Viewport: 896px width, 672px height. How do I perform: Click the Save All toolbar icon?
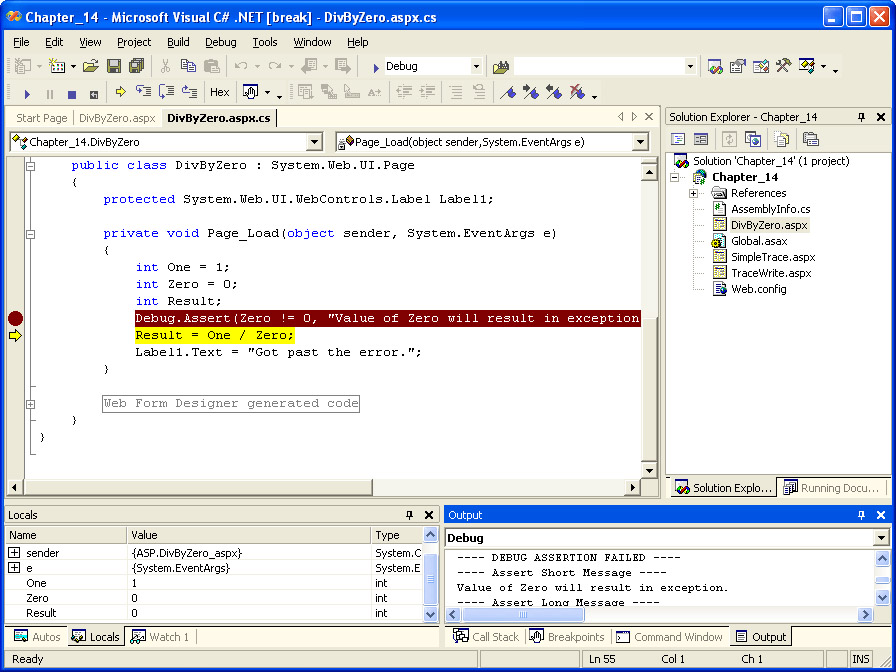(x=135, y=66)
